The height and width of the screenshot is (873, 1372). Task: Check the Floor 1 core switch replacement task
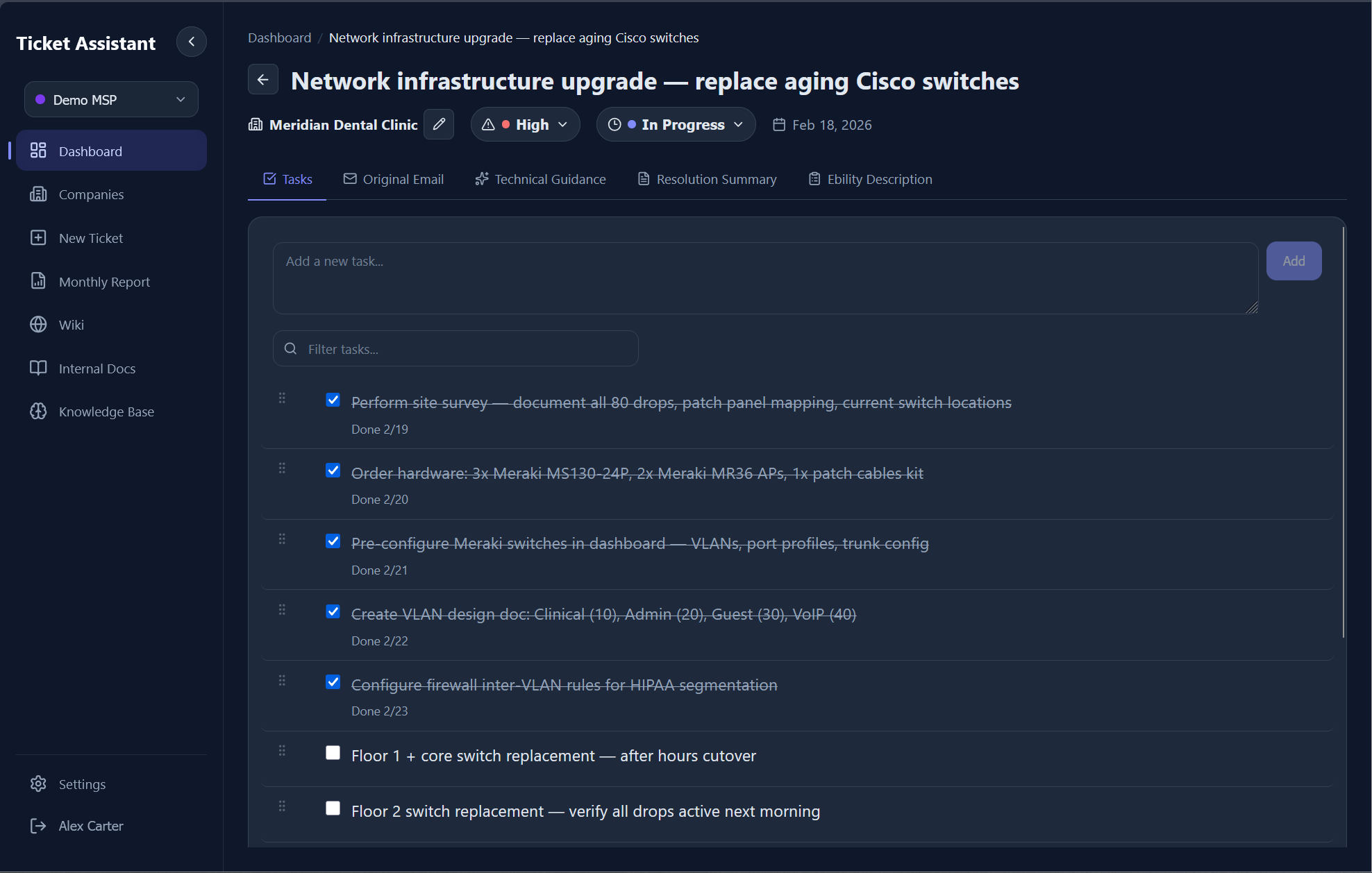click(x=333, y=754)
